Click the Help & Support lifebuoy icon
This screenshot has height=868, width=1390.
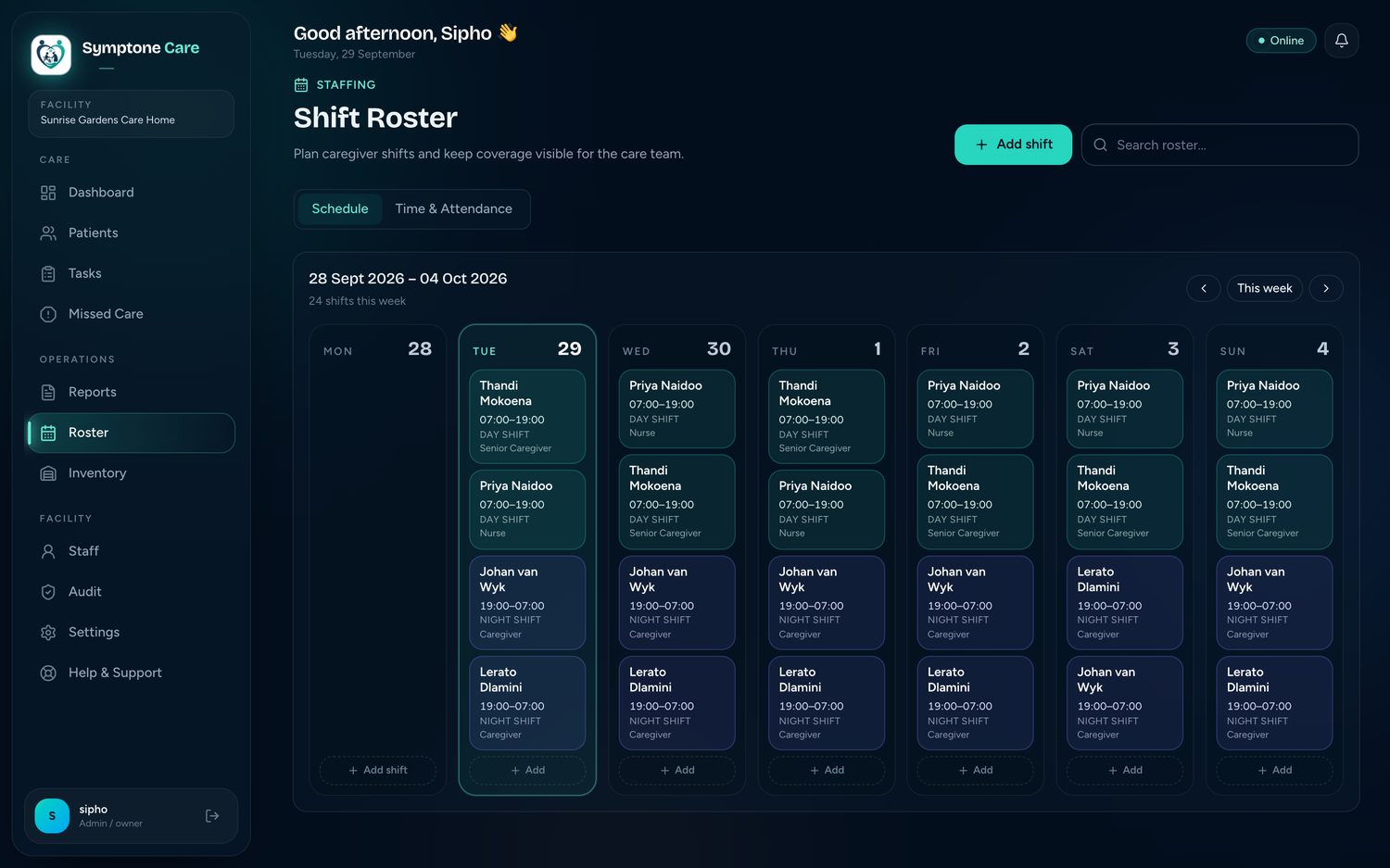coord(48,673)
